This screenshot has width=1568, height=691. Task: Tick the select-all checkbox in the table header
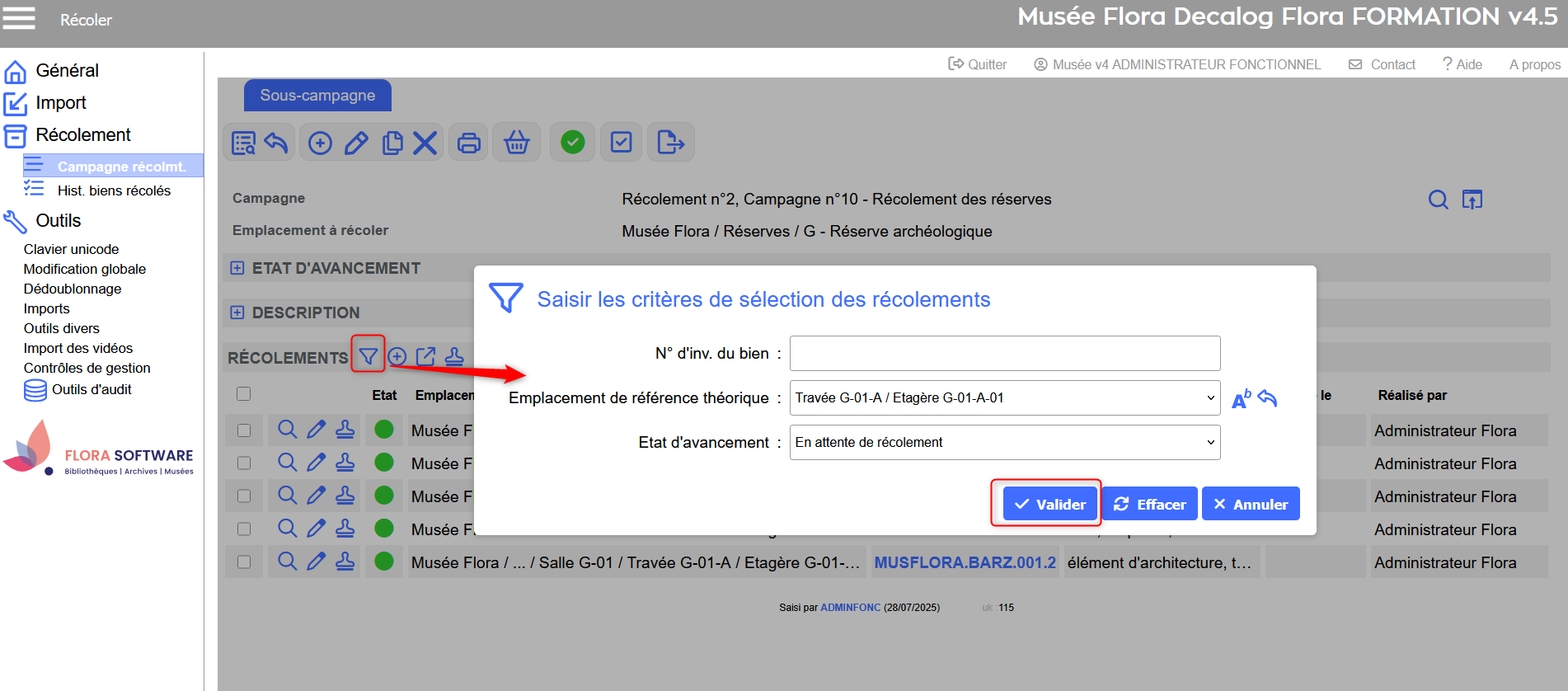pyautogui.click(x=243, y=394)
